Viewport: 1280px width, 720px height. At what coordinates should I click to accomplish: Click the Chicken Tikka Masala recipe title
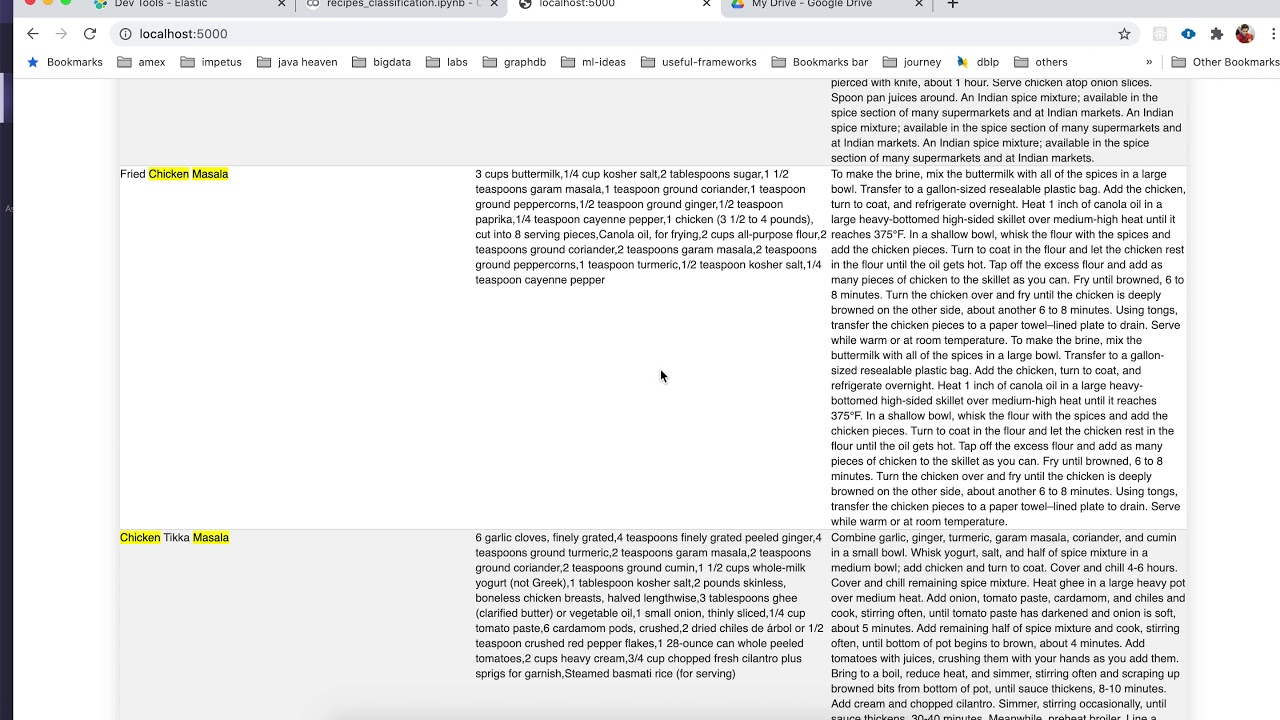pyautogui.click(x=174, y=538)
